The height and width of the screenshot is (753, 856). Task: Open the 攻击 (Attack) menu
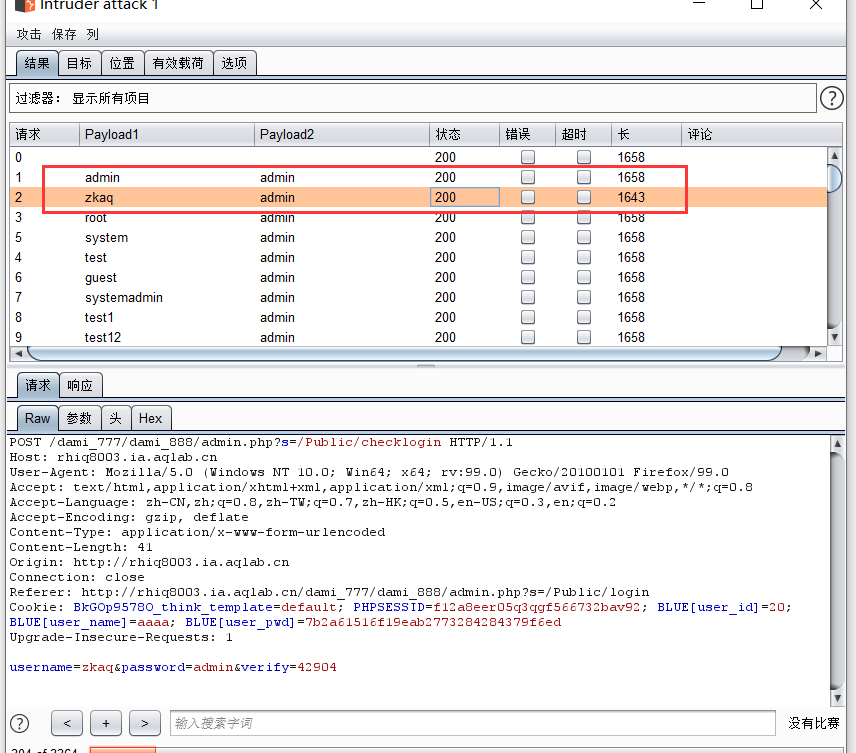point(29,34)
